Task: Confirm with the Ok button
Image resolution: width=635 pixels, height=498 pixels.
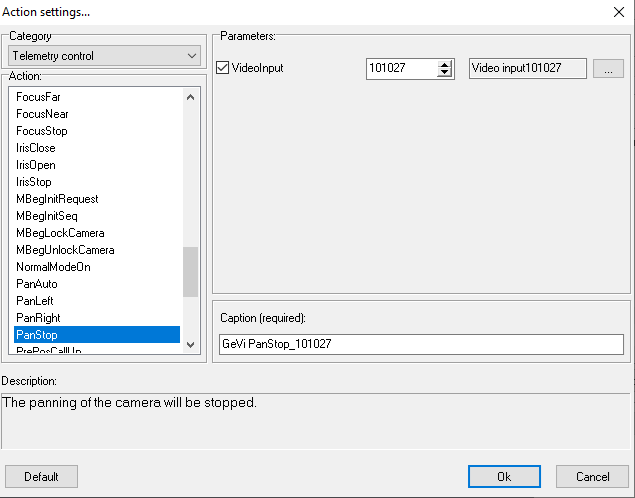Action: click(x=504, y=477)
